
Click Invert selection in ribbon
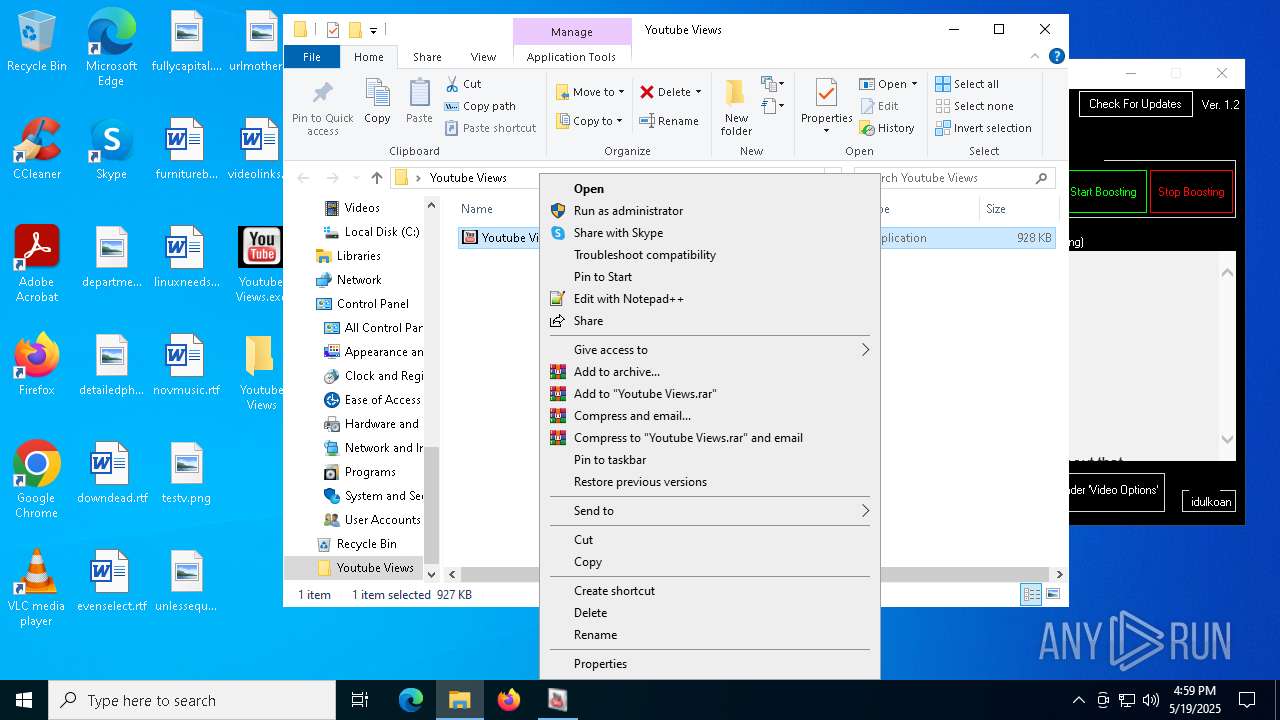[982, 128]
